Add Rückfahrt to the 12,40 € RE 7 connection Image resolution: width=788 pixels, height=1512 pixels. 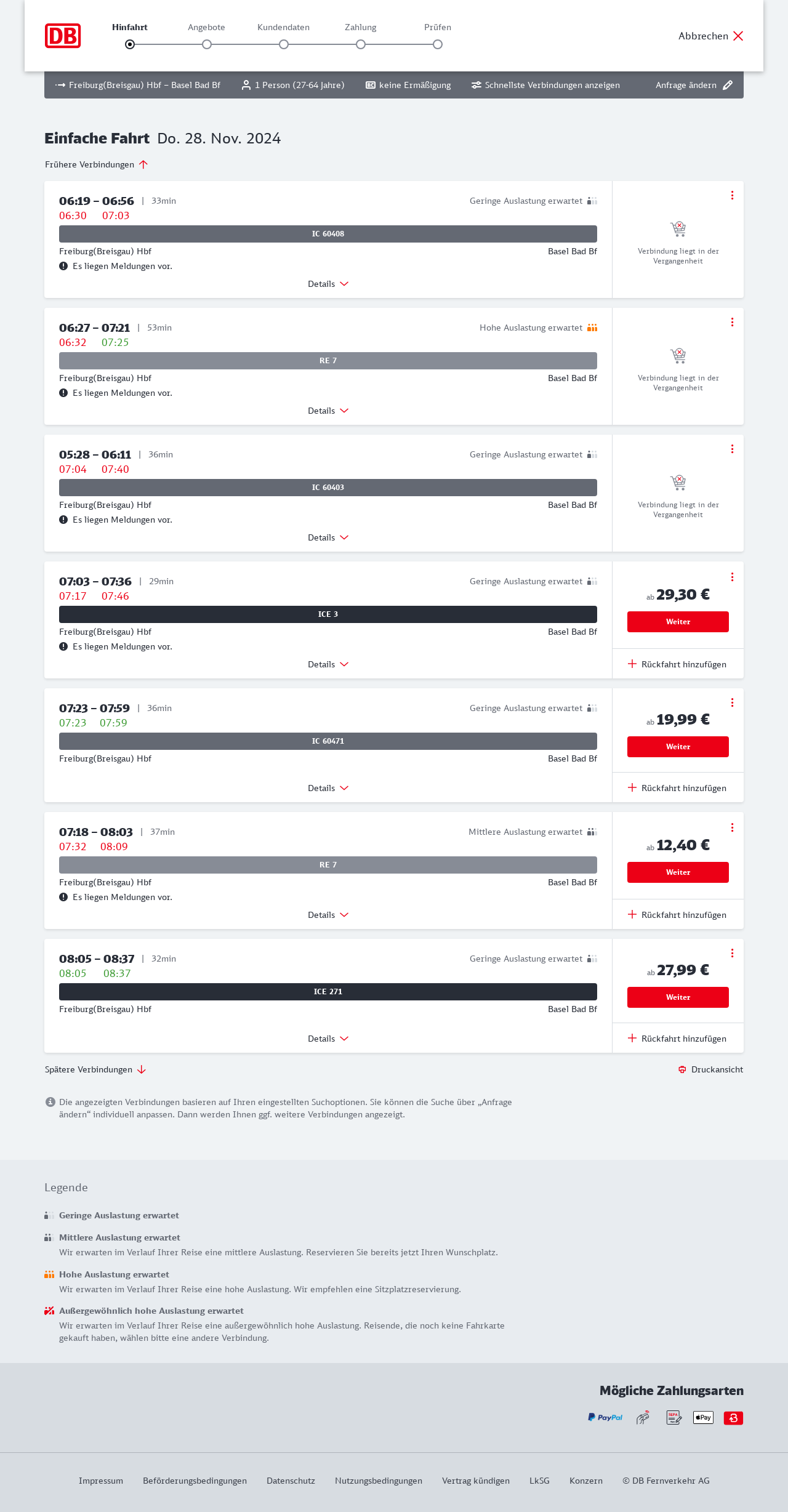click(x=677, y=915)
